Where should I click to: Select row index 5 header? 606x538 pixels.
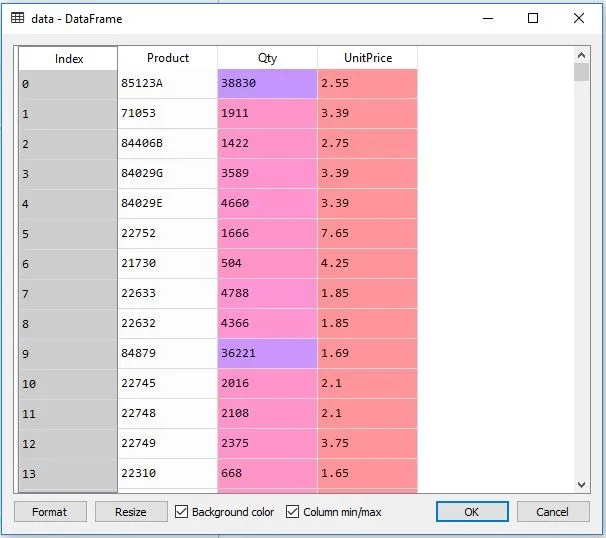(68, 234)
